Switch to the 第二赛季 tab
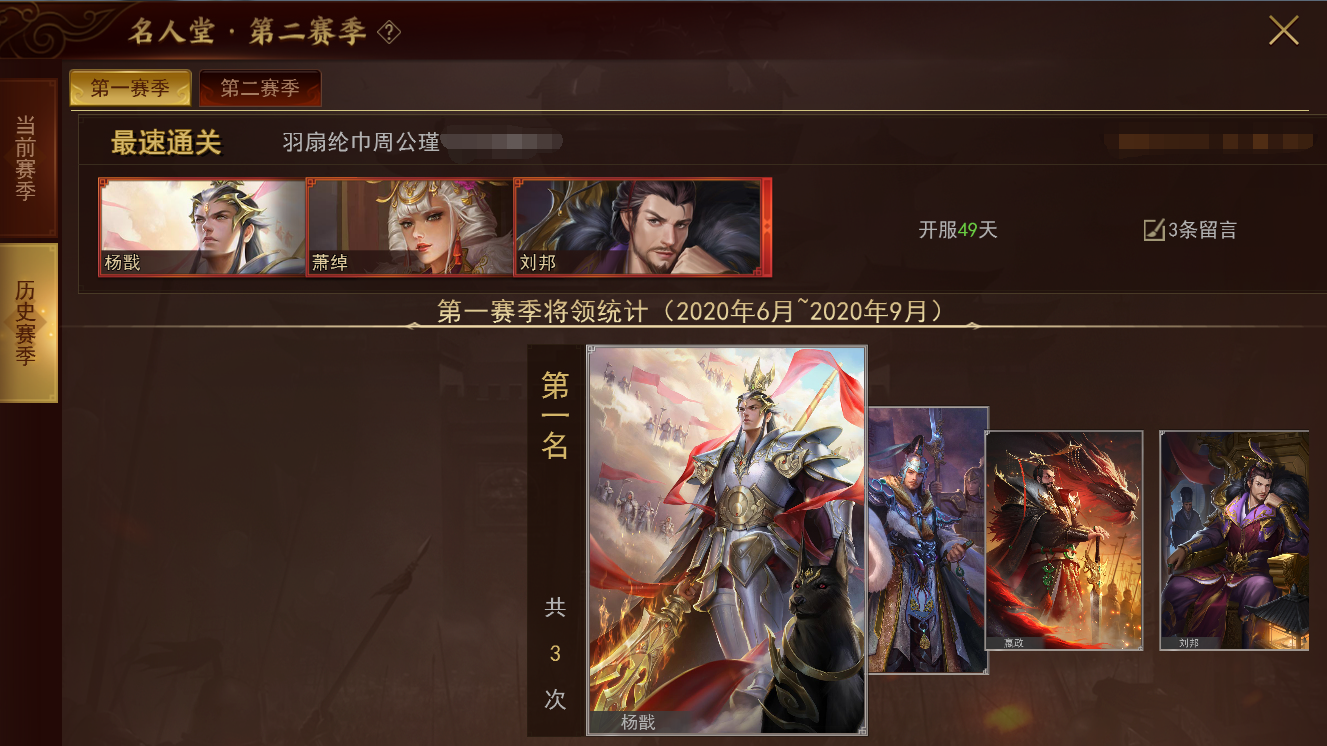The height and width of the screenshot is (746, 1327). pos(260,88)
